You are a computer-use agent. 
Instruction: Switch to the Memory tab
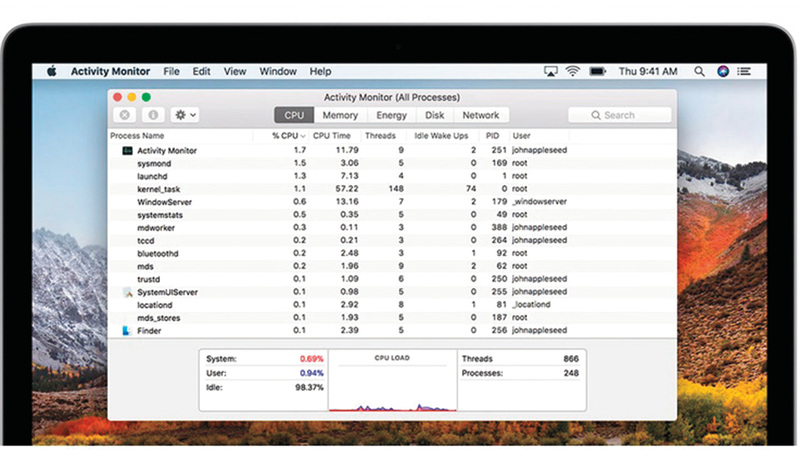[340, 115]
